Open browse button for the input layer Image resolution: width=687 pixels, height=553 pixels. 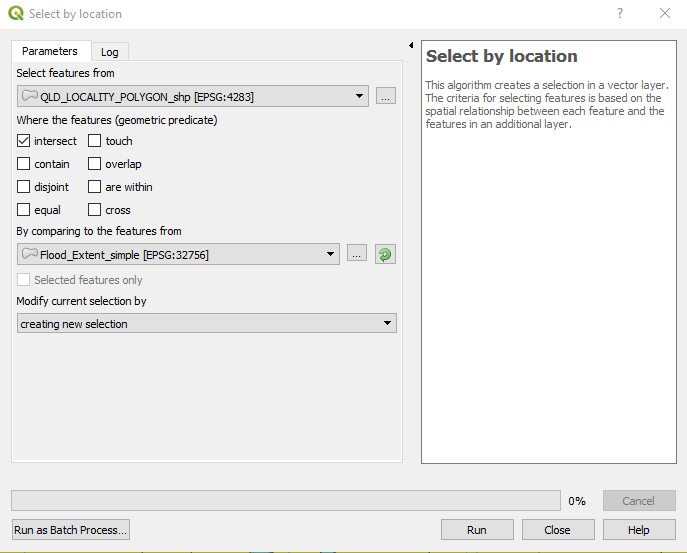[387, 96]
